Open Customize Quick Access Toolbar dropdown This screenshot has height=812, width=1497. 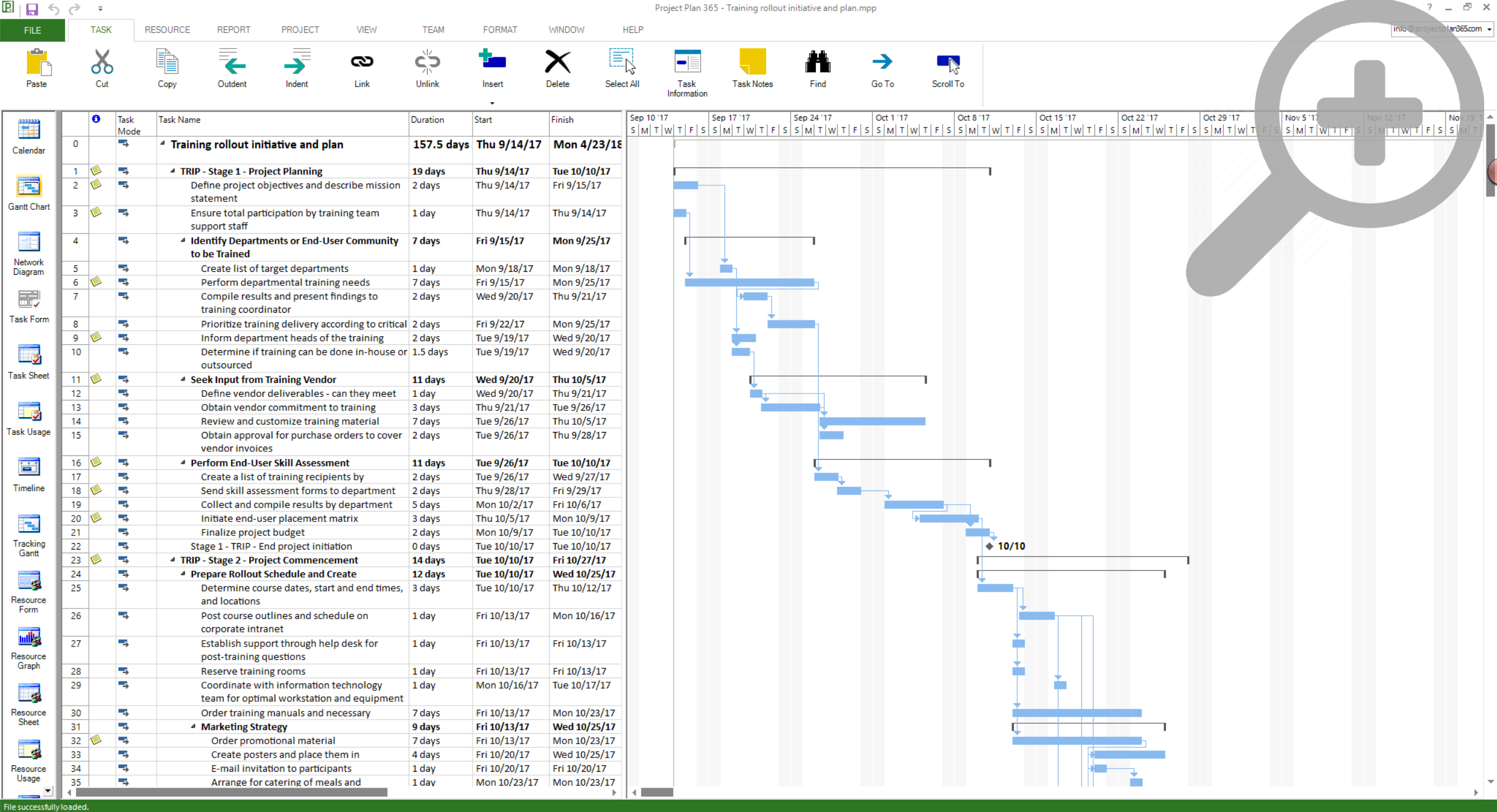(x=100, y=9)
